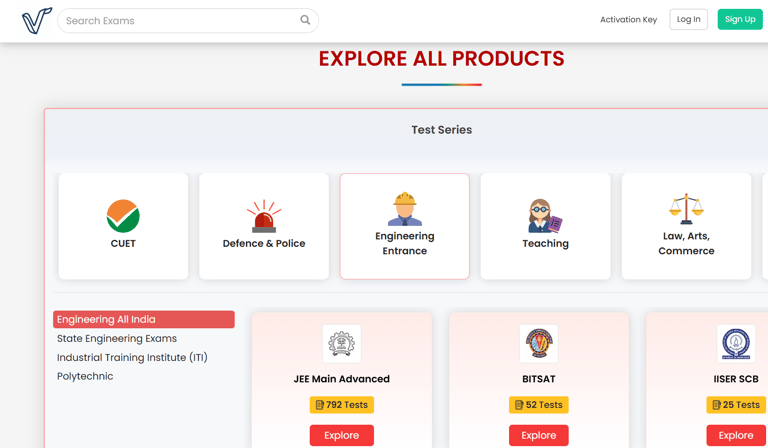Click the document icon beside 25 Tests
Image resolution: width=768 pixels, height=448 pixels.
point(717,405)
